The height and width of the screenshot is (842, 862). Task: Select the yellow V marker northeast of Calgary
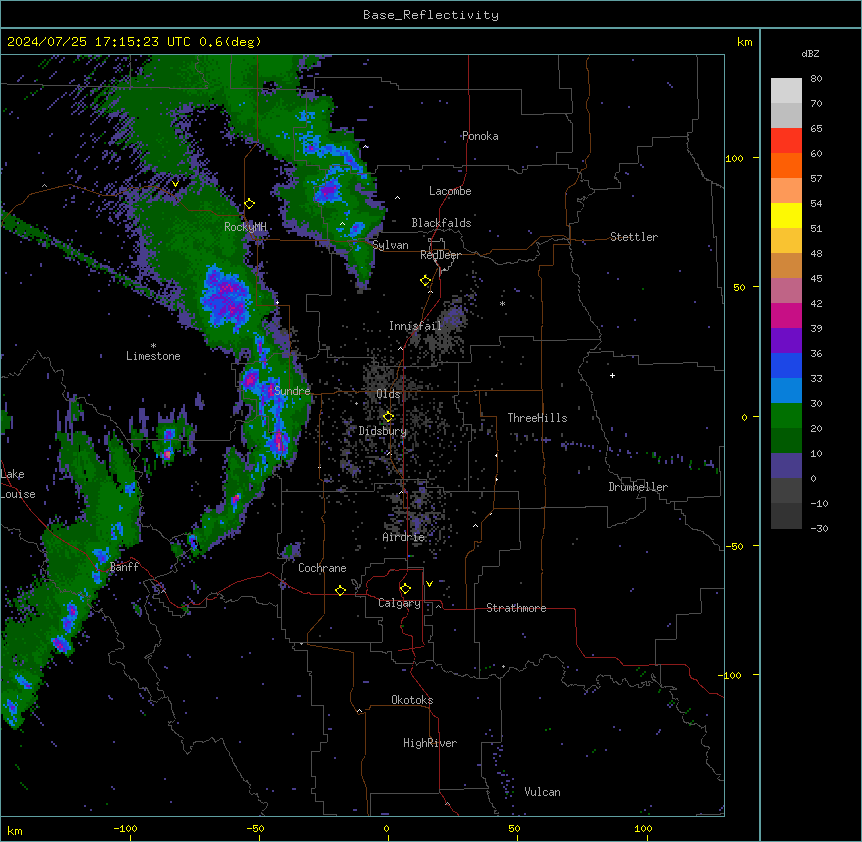click(429, 584)
